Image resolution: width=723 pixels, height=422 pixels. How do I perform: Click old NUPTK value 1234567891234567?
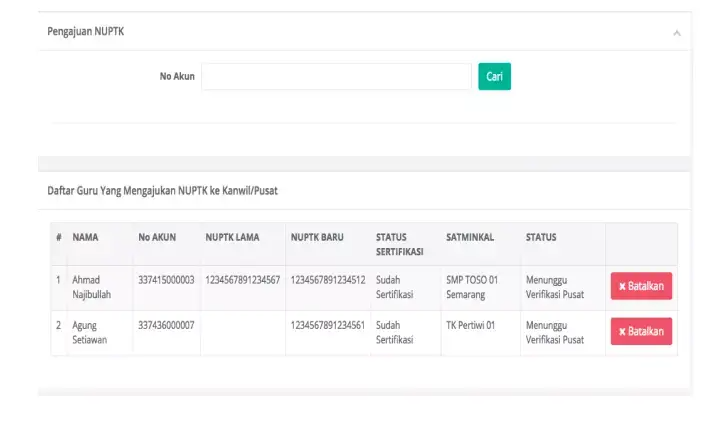click(242, 280)
